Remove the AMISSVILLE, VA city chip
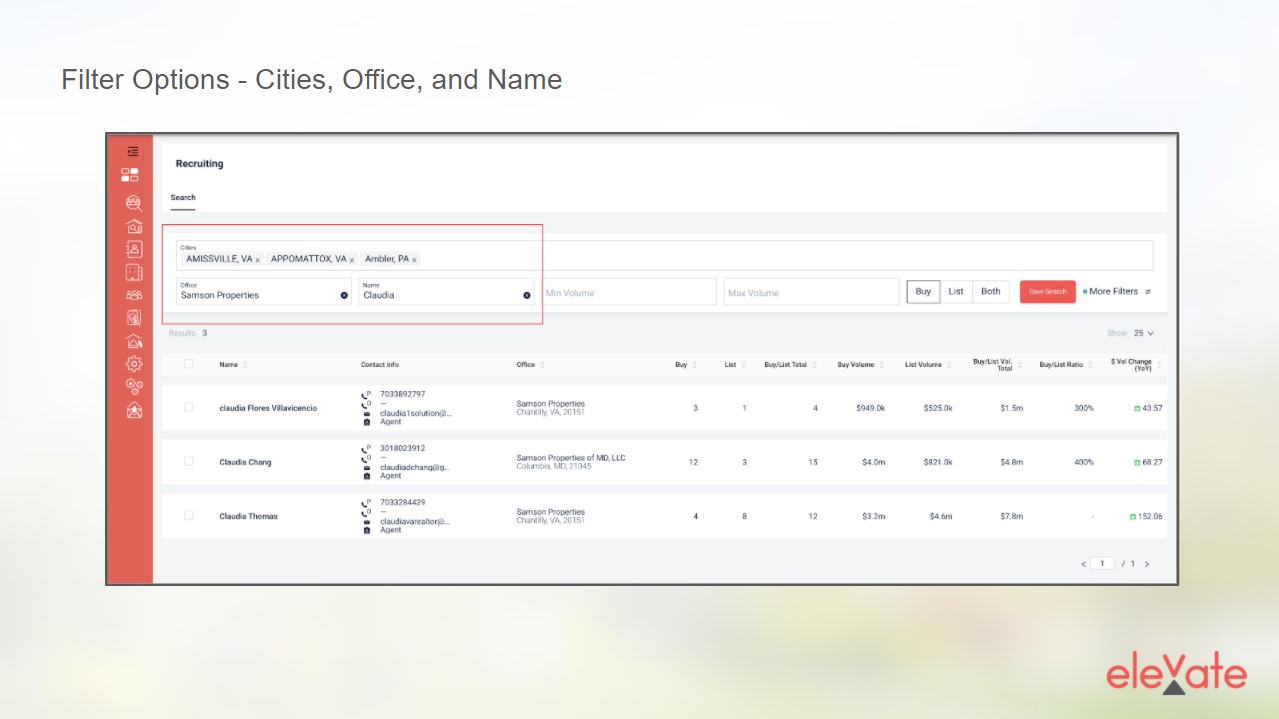Image resolution: width=1279 pixels, height=719 pixels. click(x=257, y=260)
